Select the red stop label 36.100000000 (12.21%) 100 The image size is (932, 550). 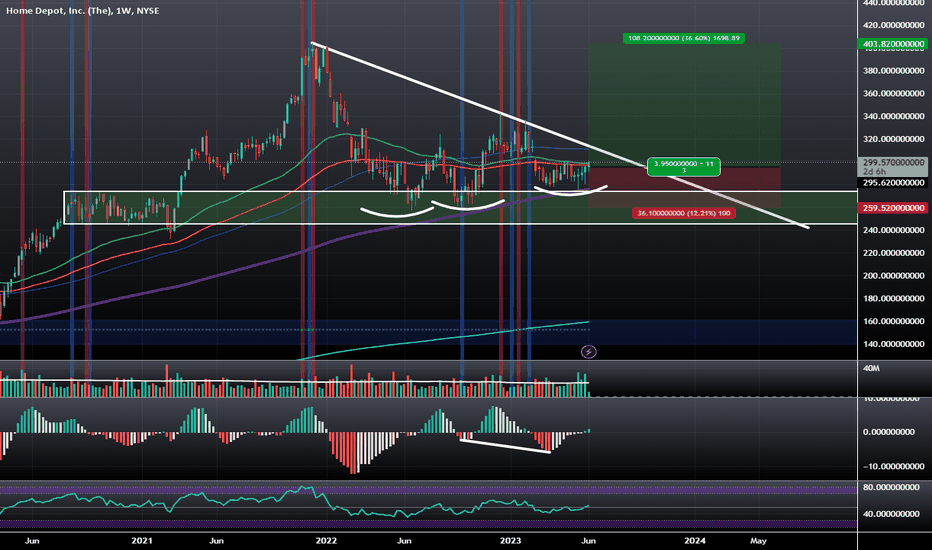[x=684, y=213]
